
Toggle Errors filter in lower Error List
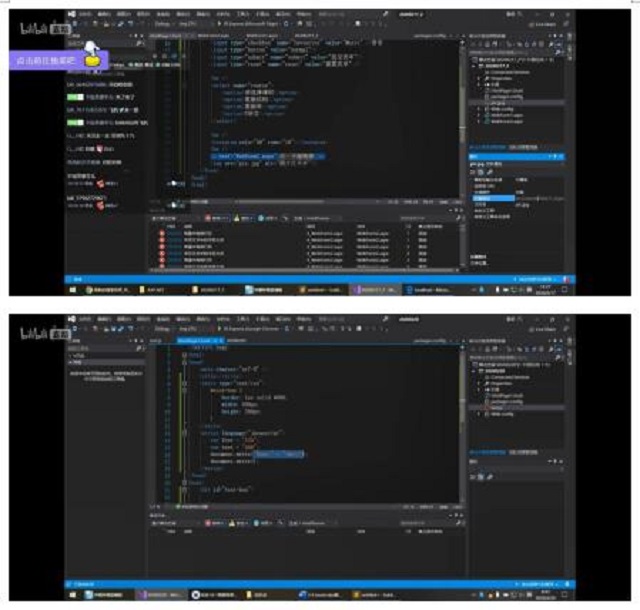[215, 523]
